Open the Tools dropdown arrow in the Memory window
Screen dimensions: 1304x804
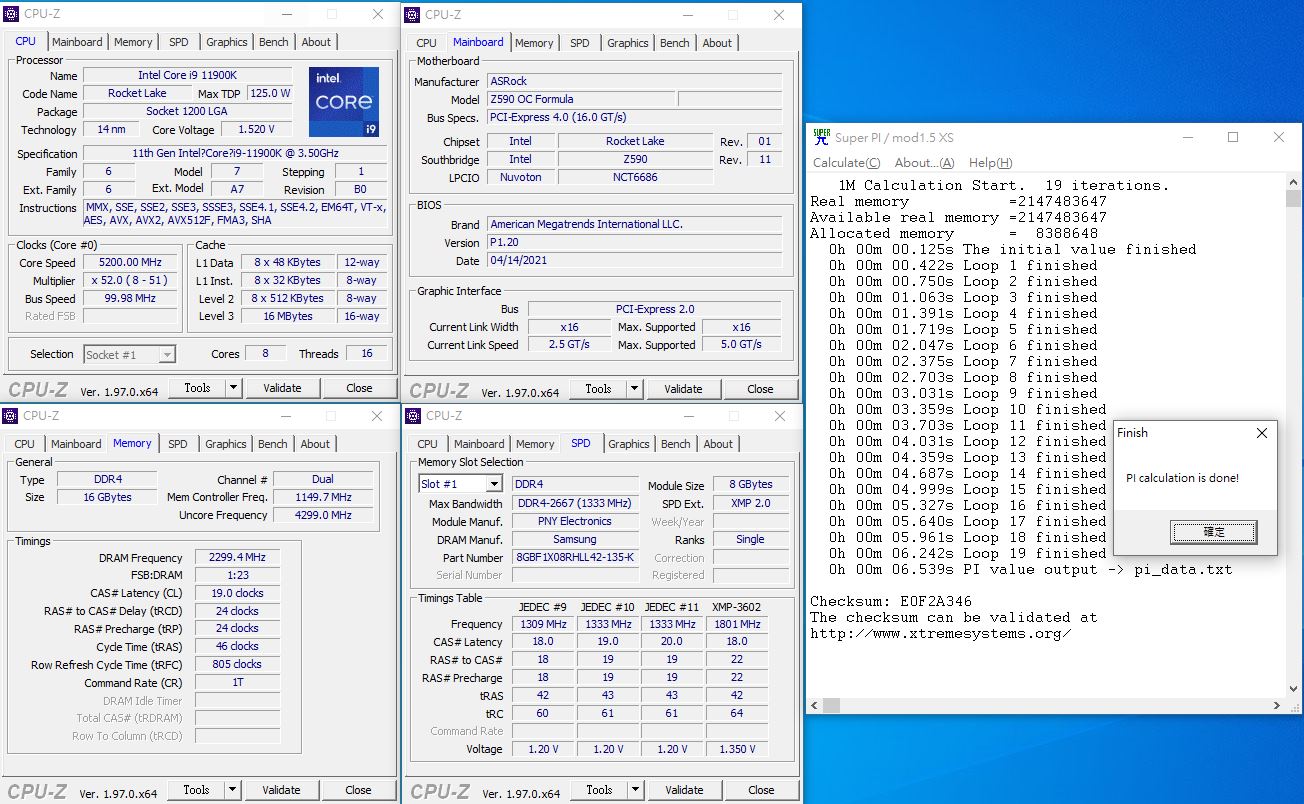point(232,790)
